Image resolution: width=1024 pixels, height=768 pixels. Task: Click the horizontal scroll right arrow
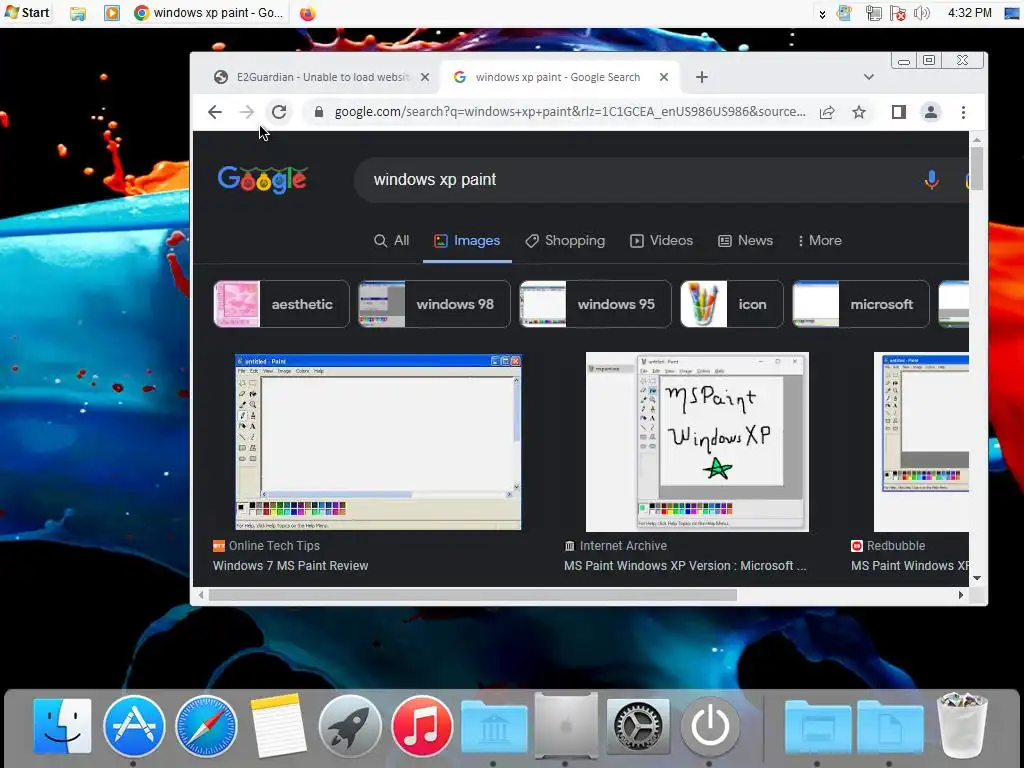(961, 595)
